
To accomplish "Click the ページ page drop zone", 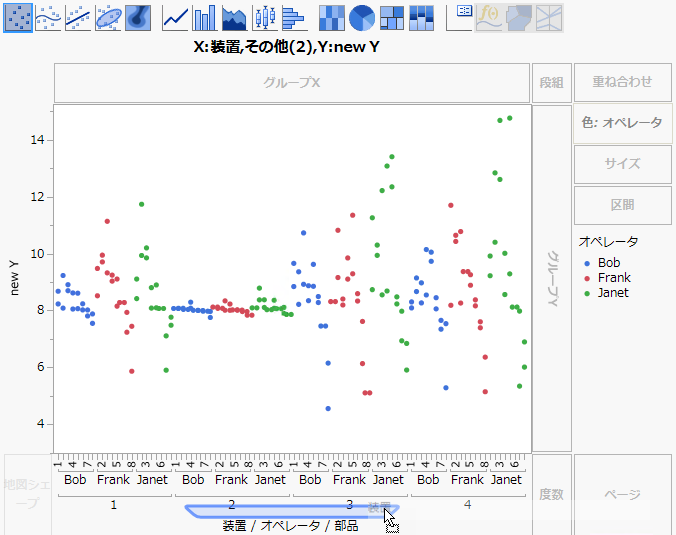I will coord(622,495).
